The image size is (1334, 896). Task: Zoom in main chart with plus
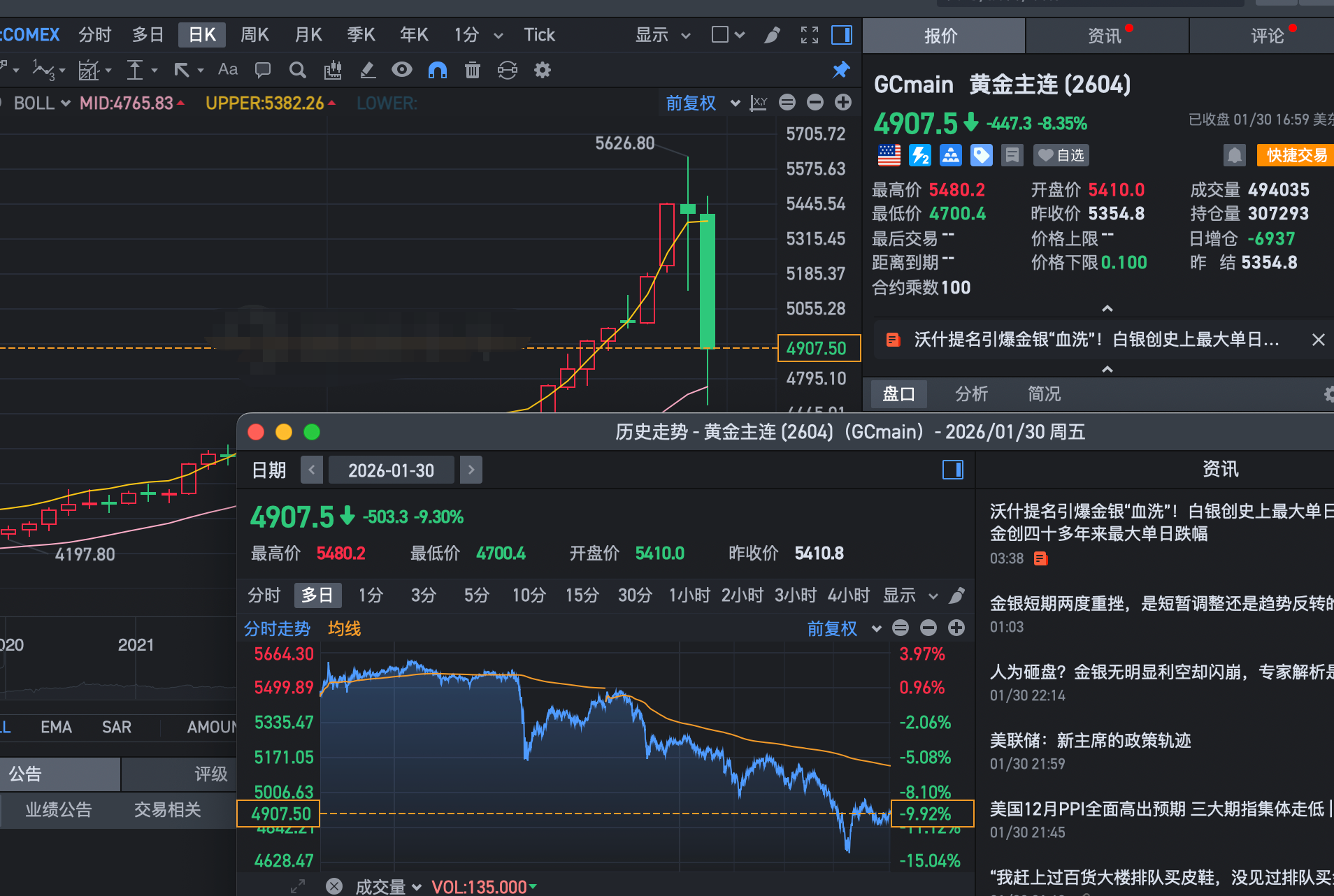tap(843, 103)
